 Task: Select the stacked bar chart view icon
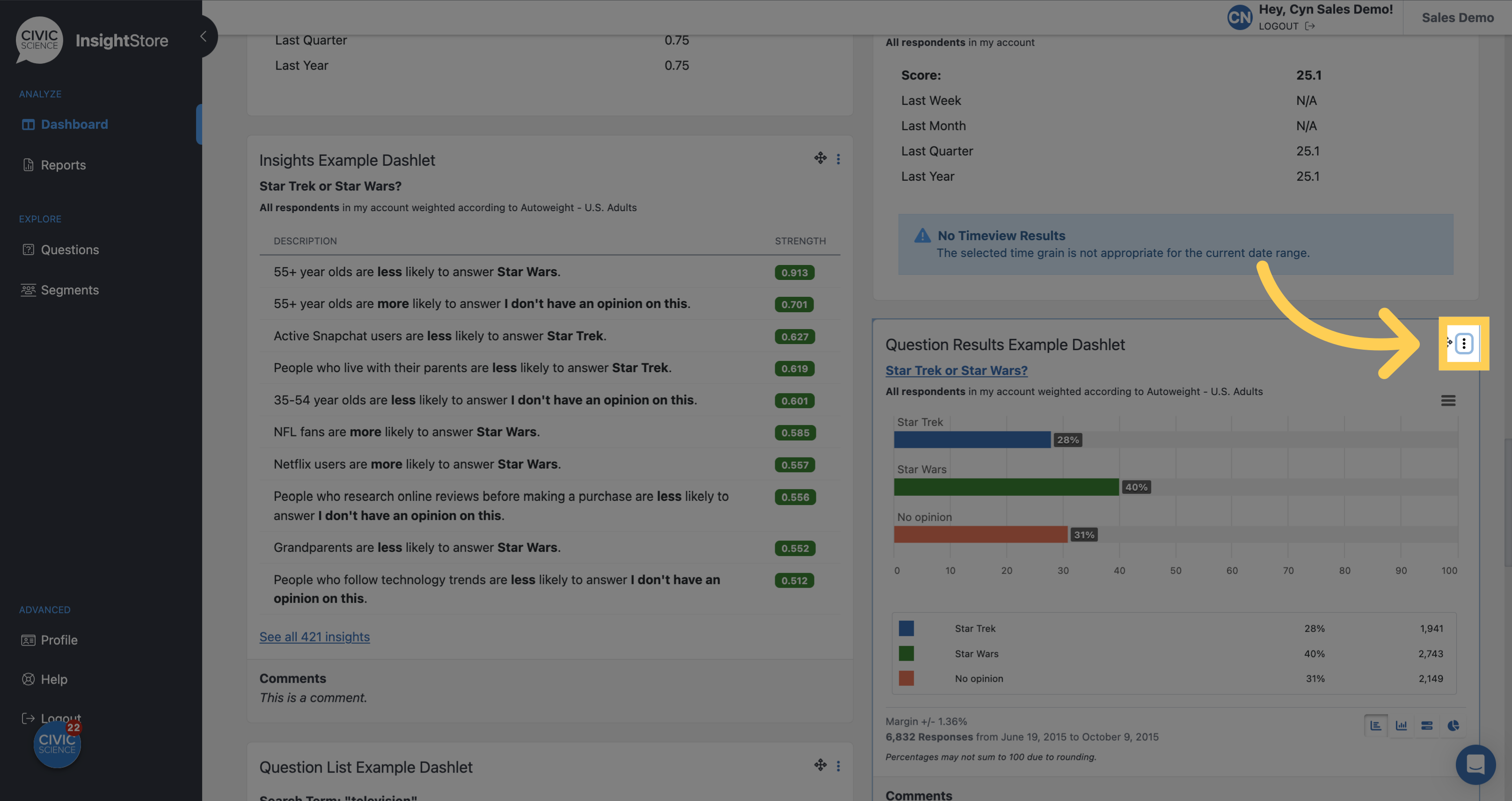tap(1427, 726)
